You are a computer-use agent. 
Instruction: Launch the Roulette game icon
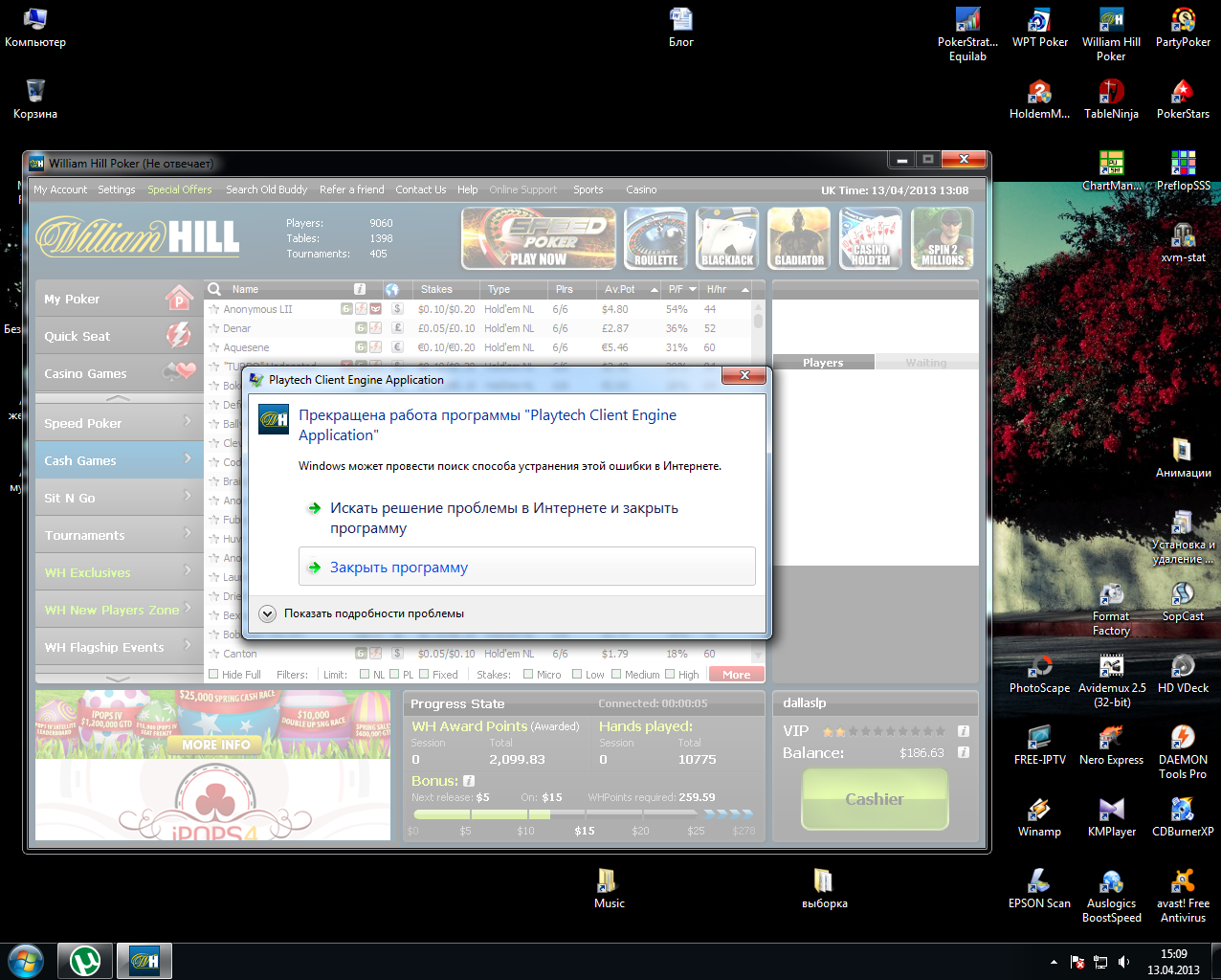tap(655, 237)
